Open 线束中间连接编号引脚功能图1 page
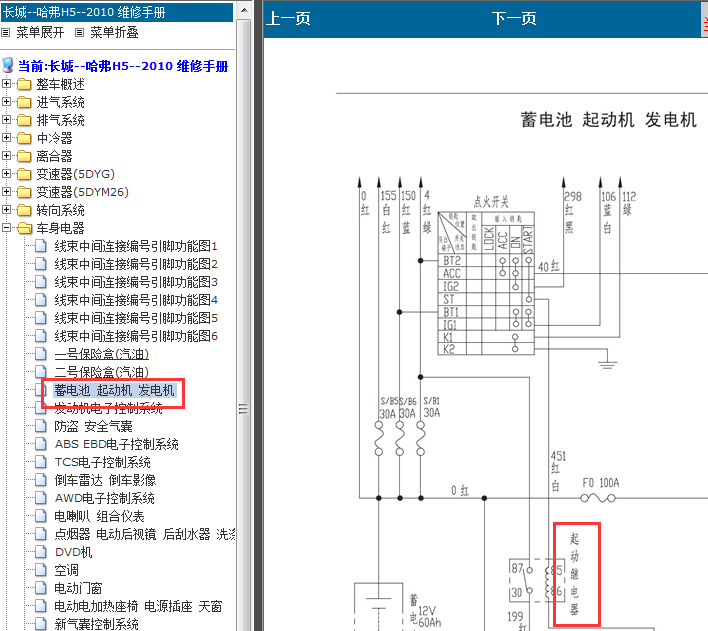Viewport: 708px width, 631px height. (x=136, y=246)
